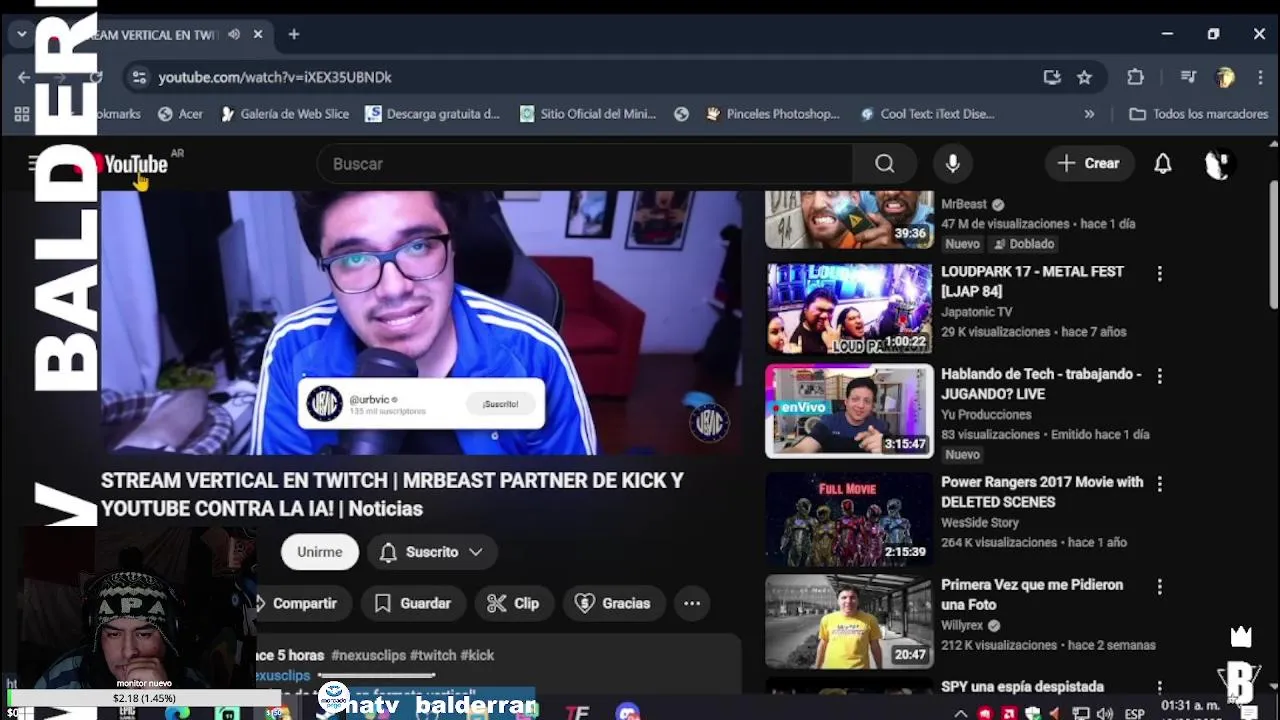Open MrBeast video thumbnail 39:36
Image resolution: width=1280 pixels, height=720 pixels.
pos(849,219)
